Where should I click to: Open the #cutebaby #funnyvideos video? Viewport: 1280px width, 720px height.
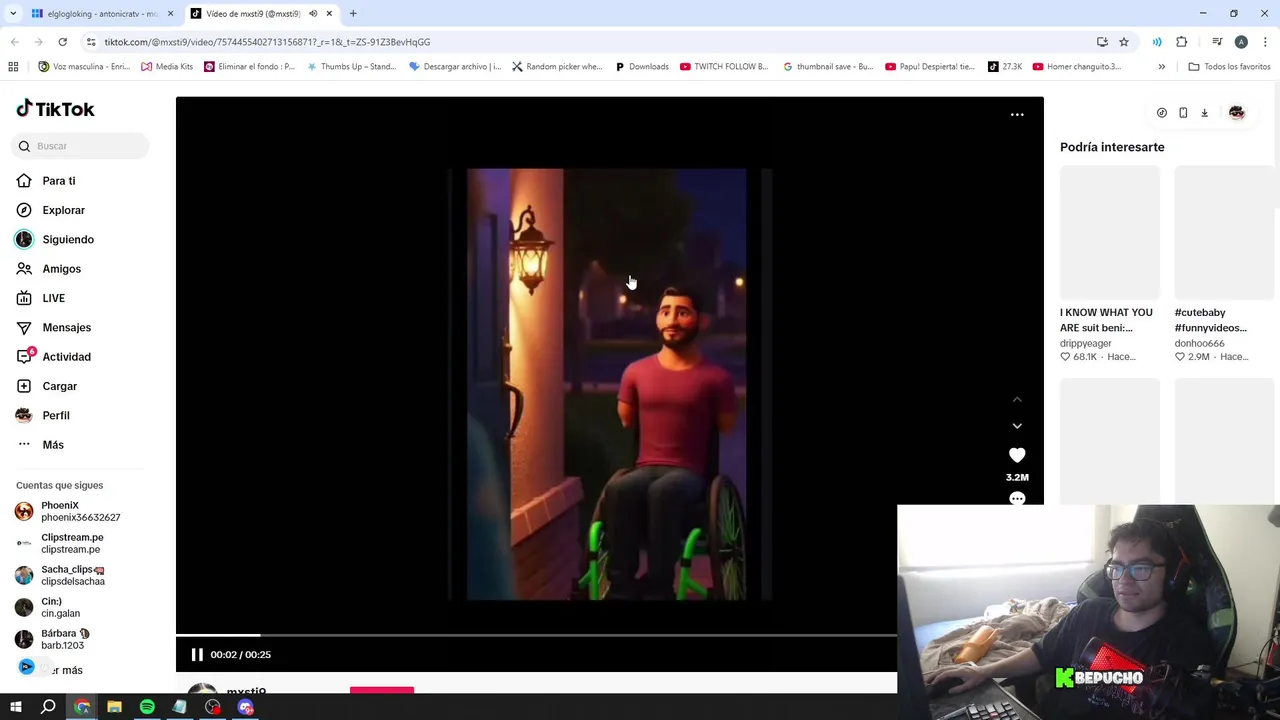[x=1224, y=232]
